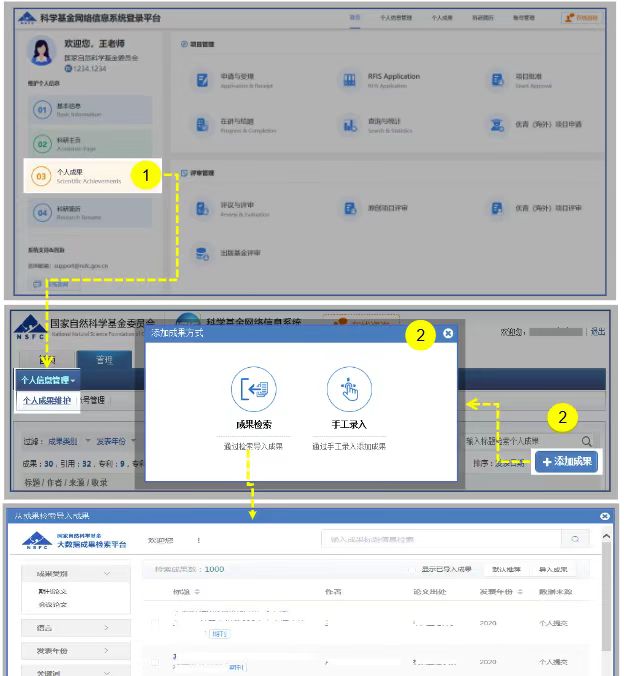624x676 pixels.
Task: Close the 添加成果方式 dialog
Action: click(448, 333)
